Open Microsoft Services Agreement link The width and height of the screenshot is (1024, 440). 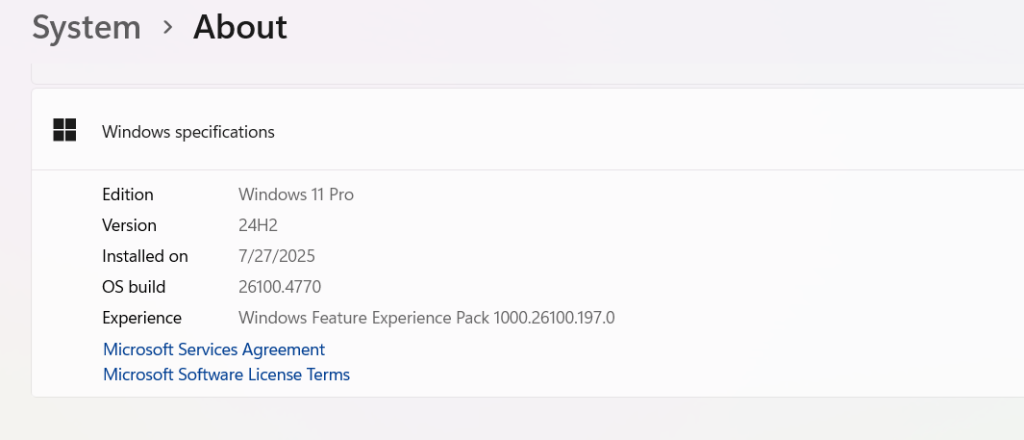[x=214, y=349]
